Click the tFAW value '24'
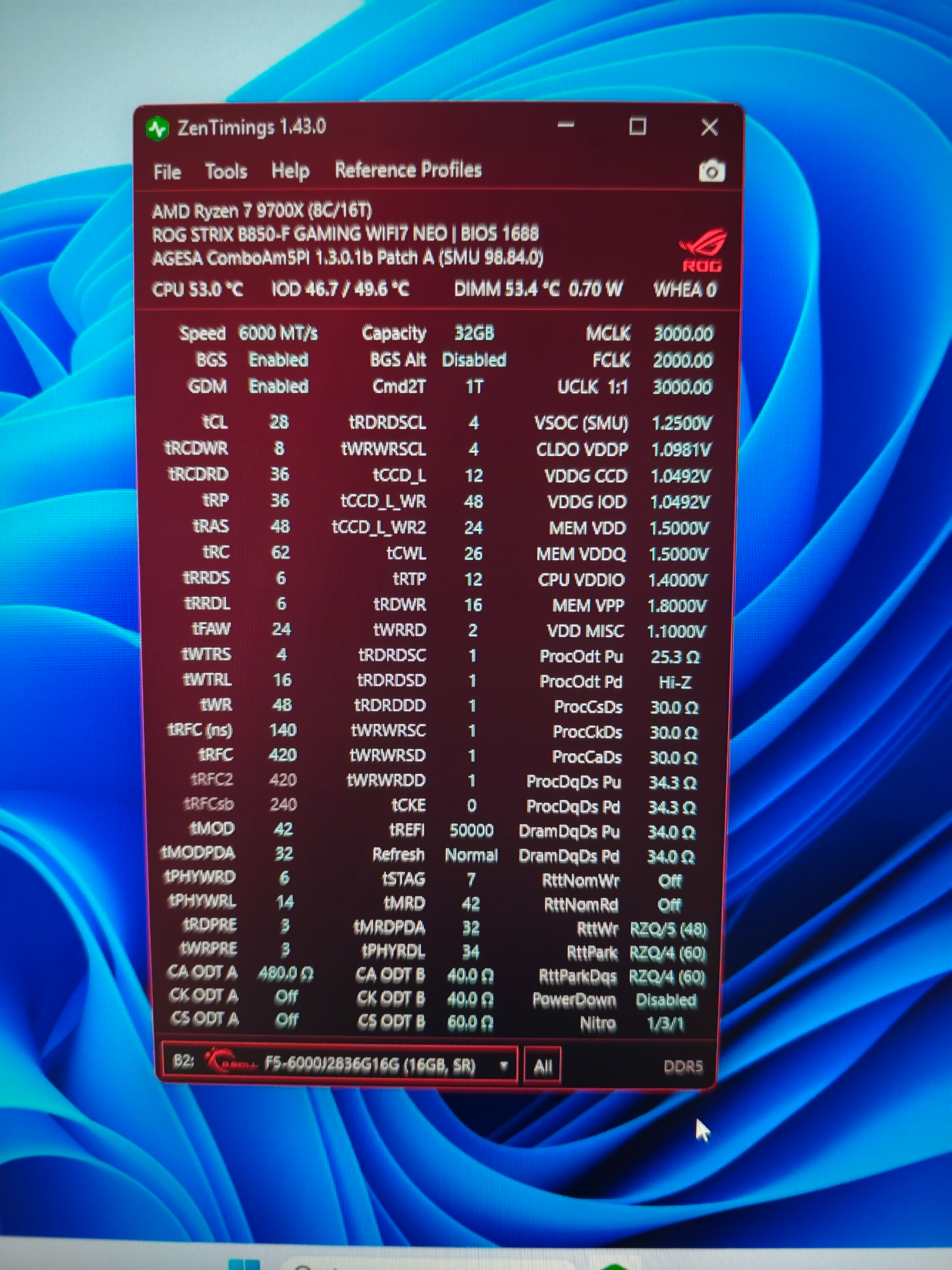Screen dimensions: 952x1270 coord(281,630)
